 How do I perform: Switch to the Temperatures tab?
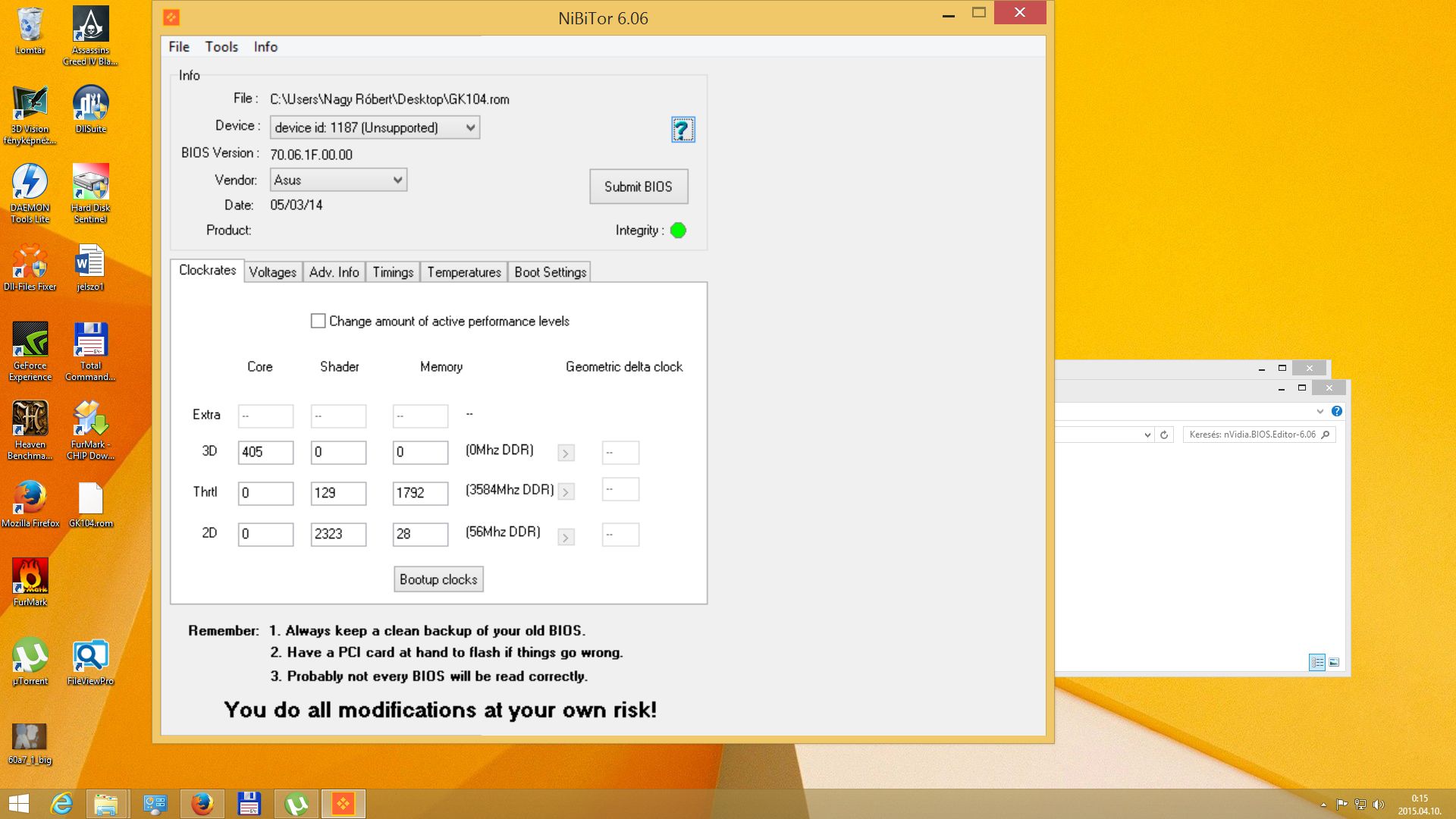(464, 272)
